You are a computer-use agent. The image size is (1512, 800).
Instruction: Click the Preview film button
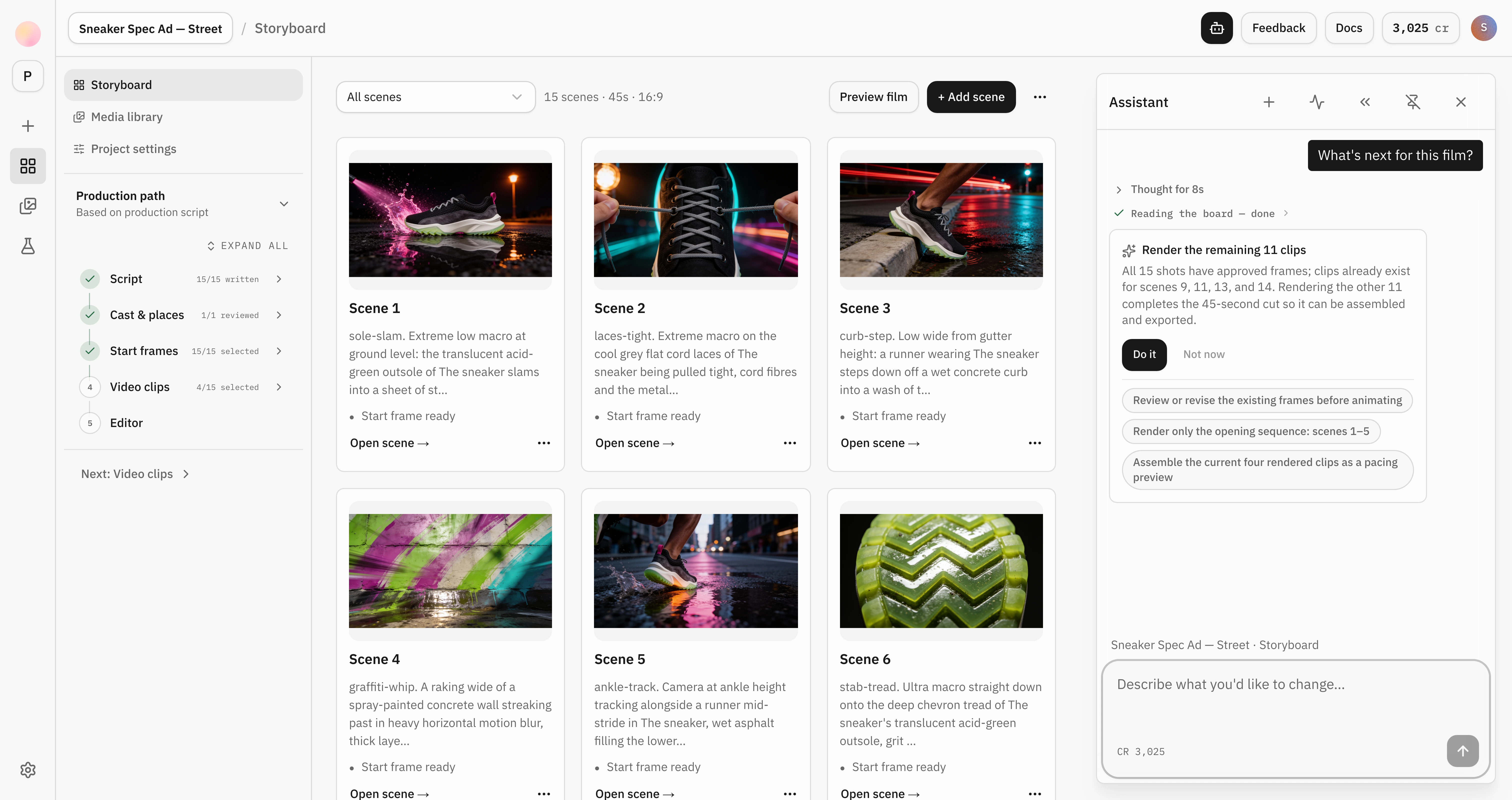pyautogui.click(x=873, y=97)
